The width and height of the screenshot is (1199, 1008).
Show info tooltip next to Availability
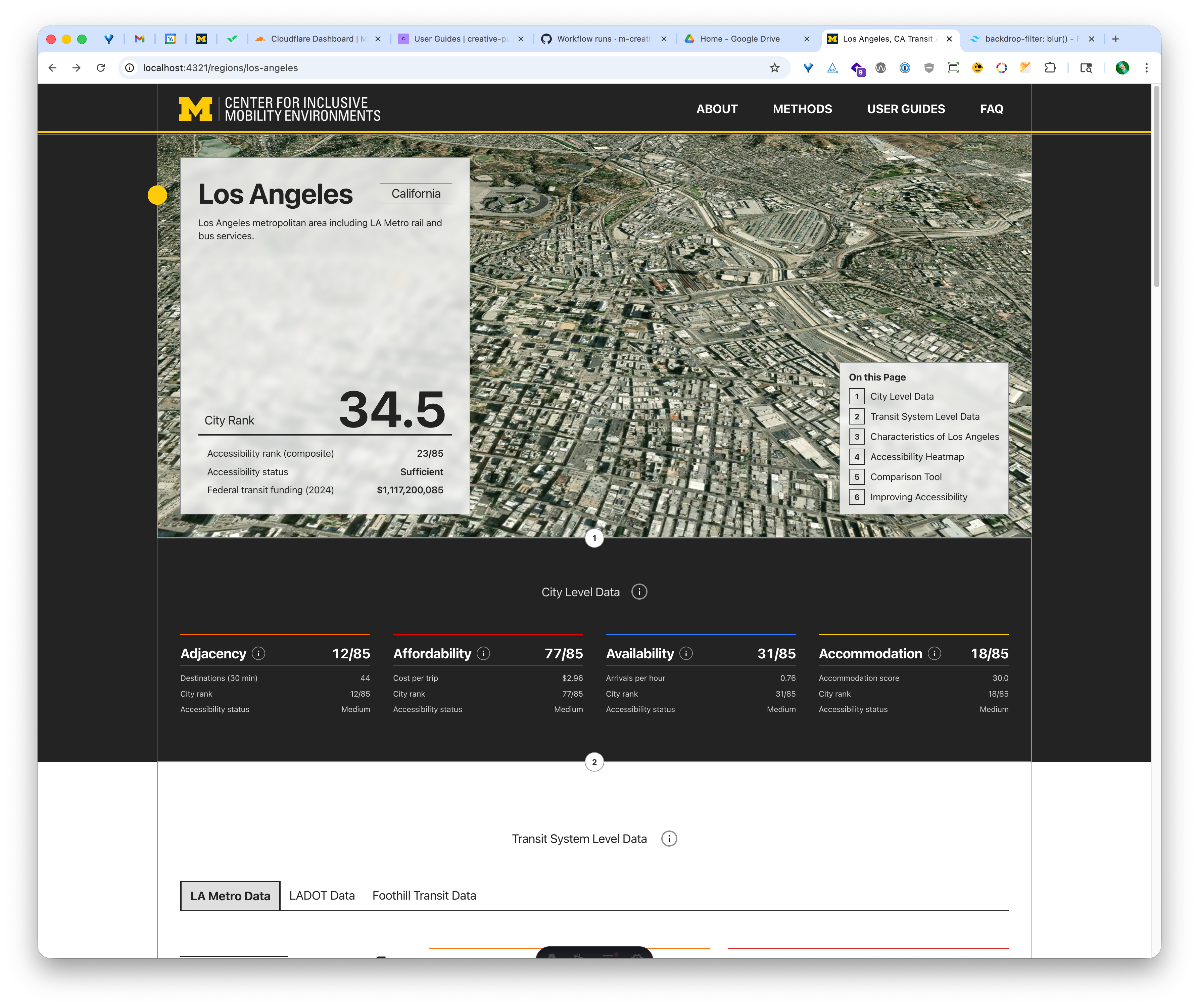click(x=686, y=653)
